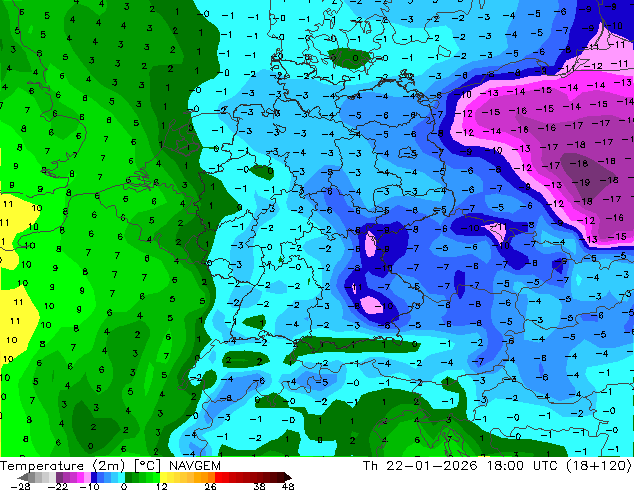
Task: Click the -22 label on the color legend
Action: 58,486
